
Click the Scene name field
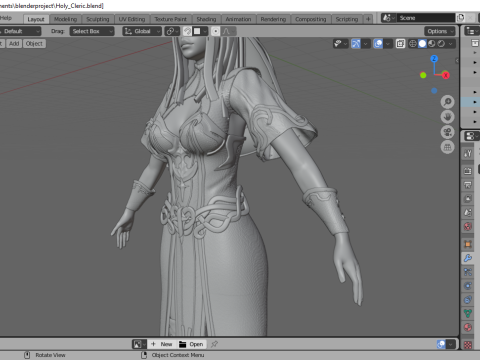(x=425, y=18)
